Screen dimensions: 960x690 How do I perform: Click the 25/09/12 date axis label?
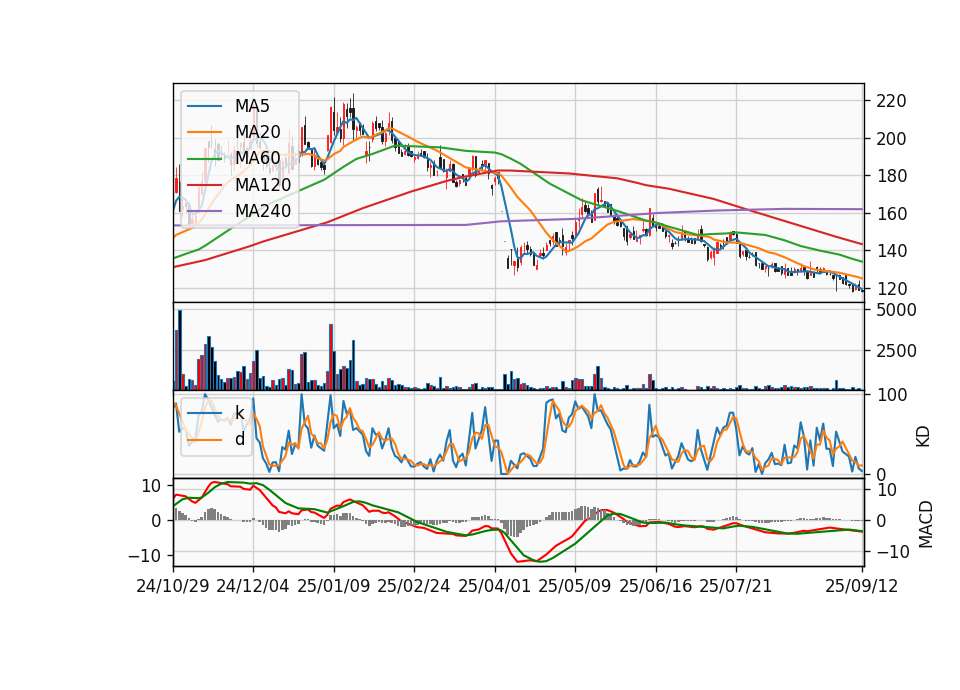[x=862, y=586]
